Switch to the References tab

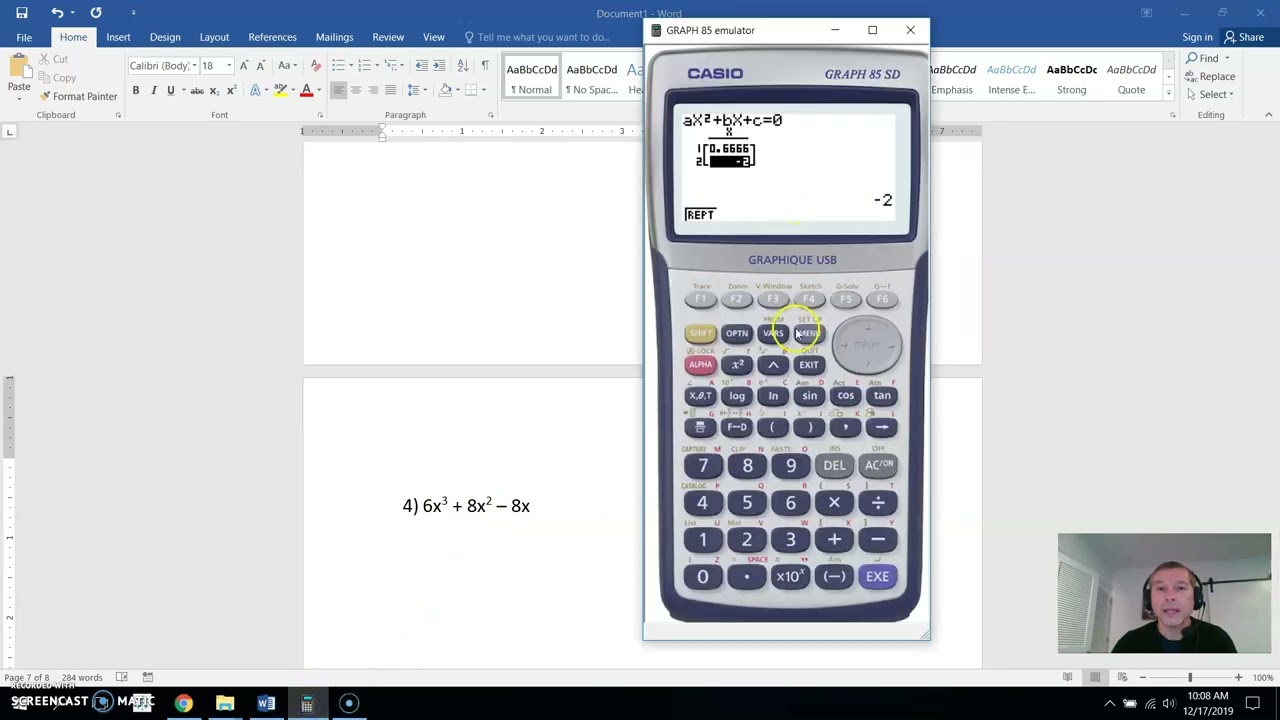point(272,37)
